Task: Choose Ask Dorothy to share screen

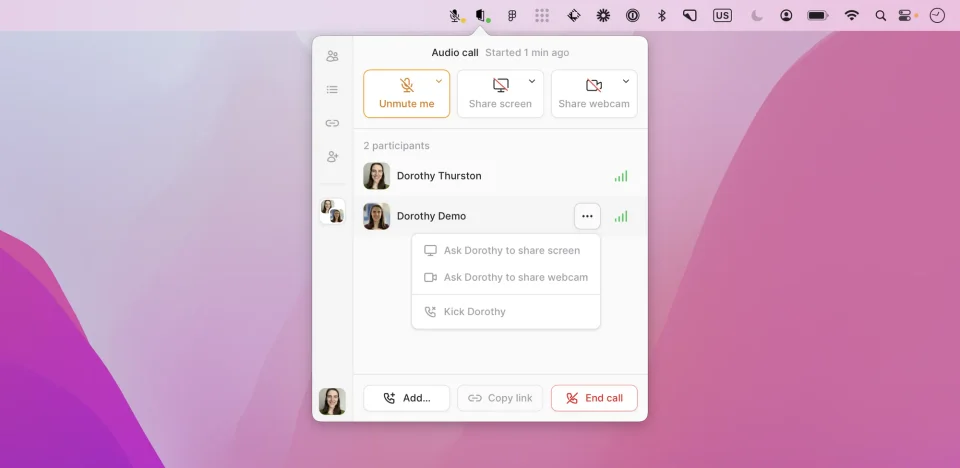Action: pyautogui.click(x=506, y=251)
